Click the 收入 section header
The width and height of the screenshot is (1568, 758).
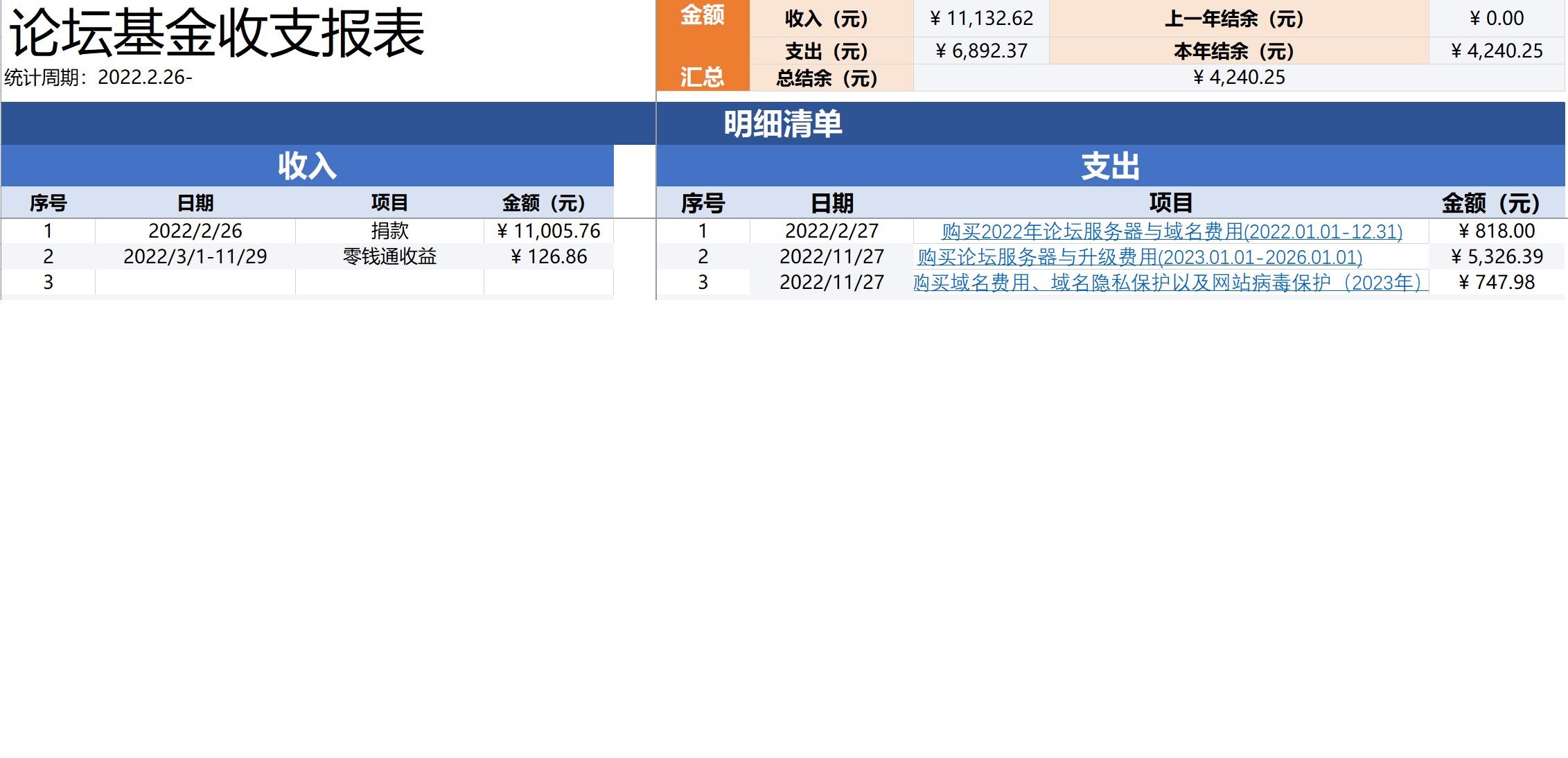click(x=307, y=166)
